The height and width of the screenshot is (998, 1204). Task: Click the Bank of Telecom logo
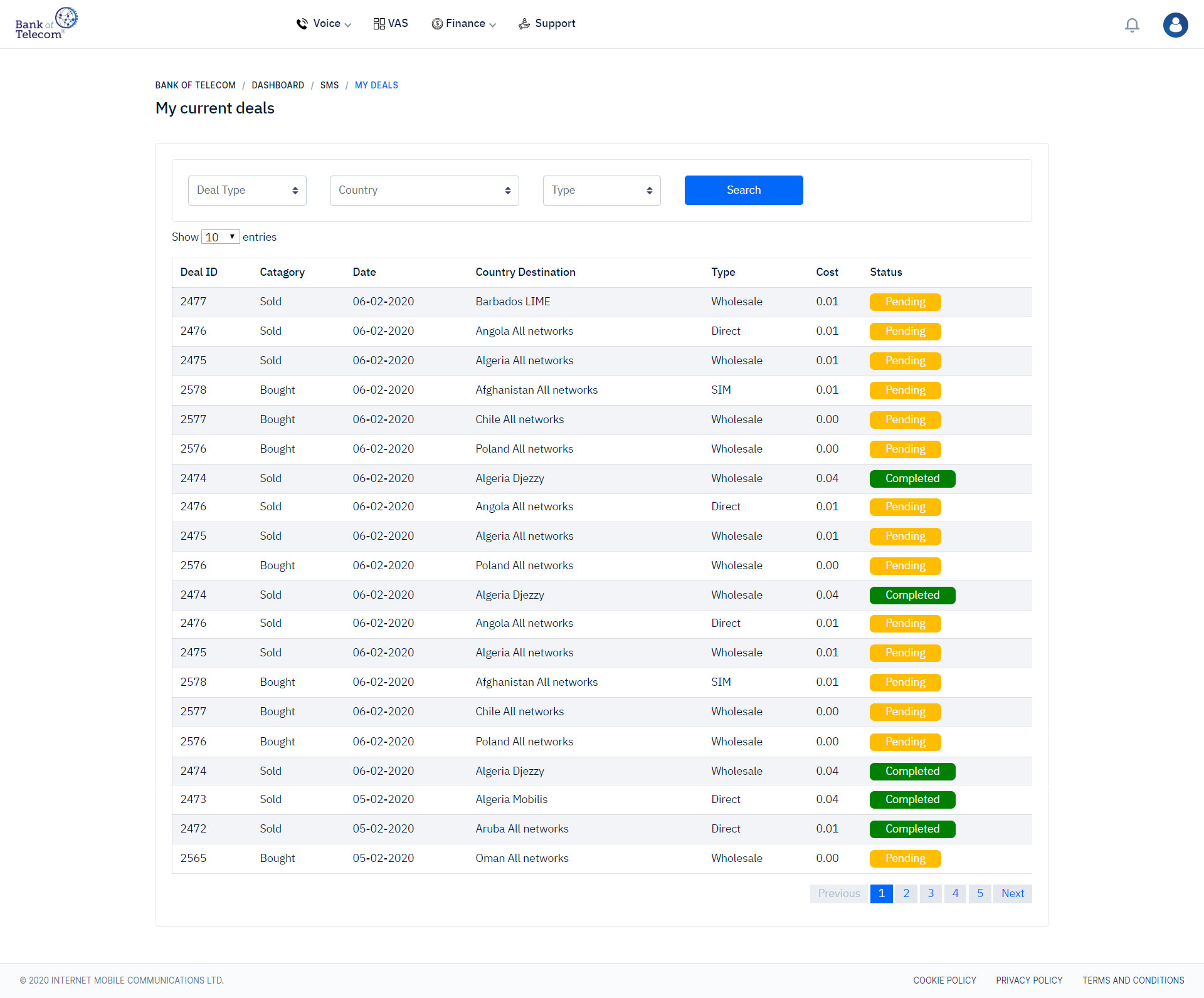tap(46, 24)
